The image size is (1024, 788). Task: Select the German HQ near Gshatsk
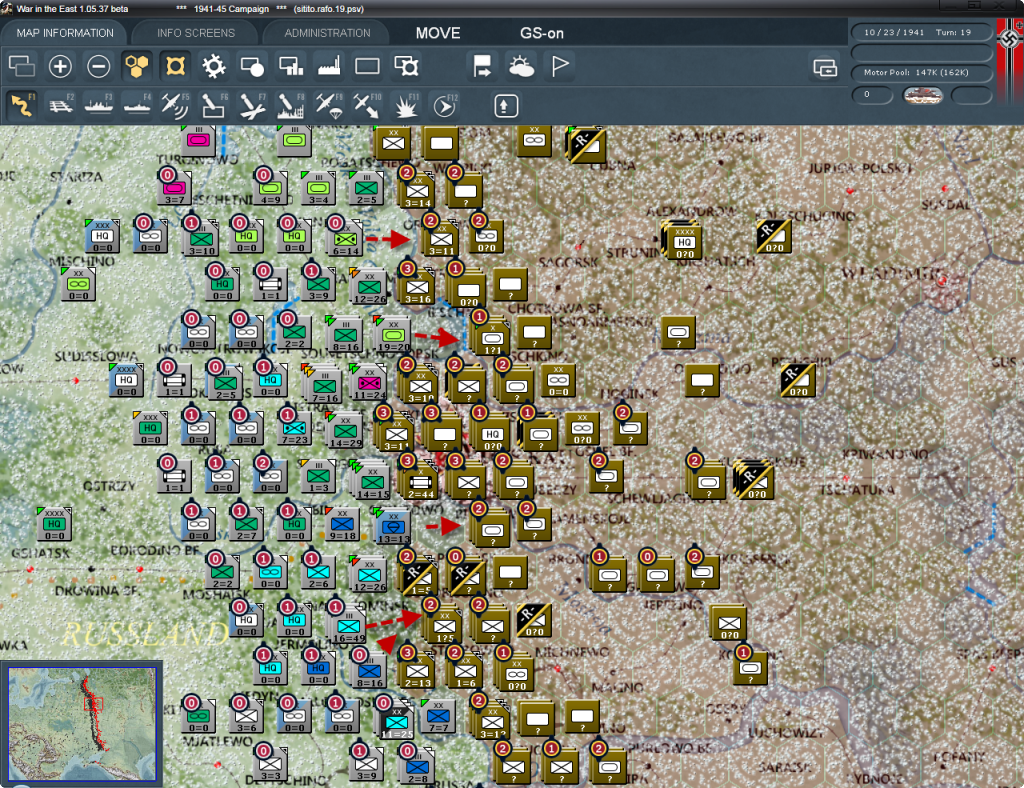pyautogui.click(x=54, y=524)
